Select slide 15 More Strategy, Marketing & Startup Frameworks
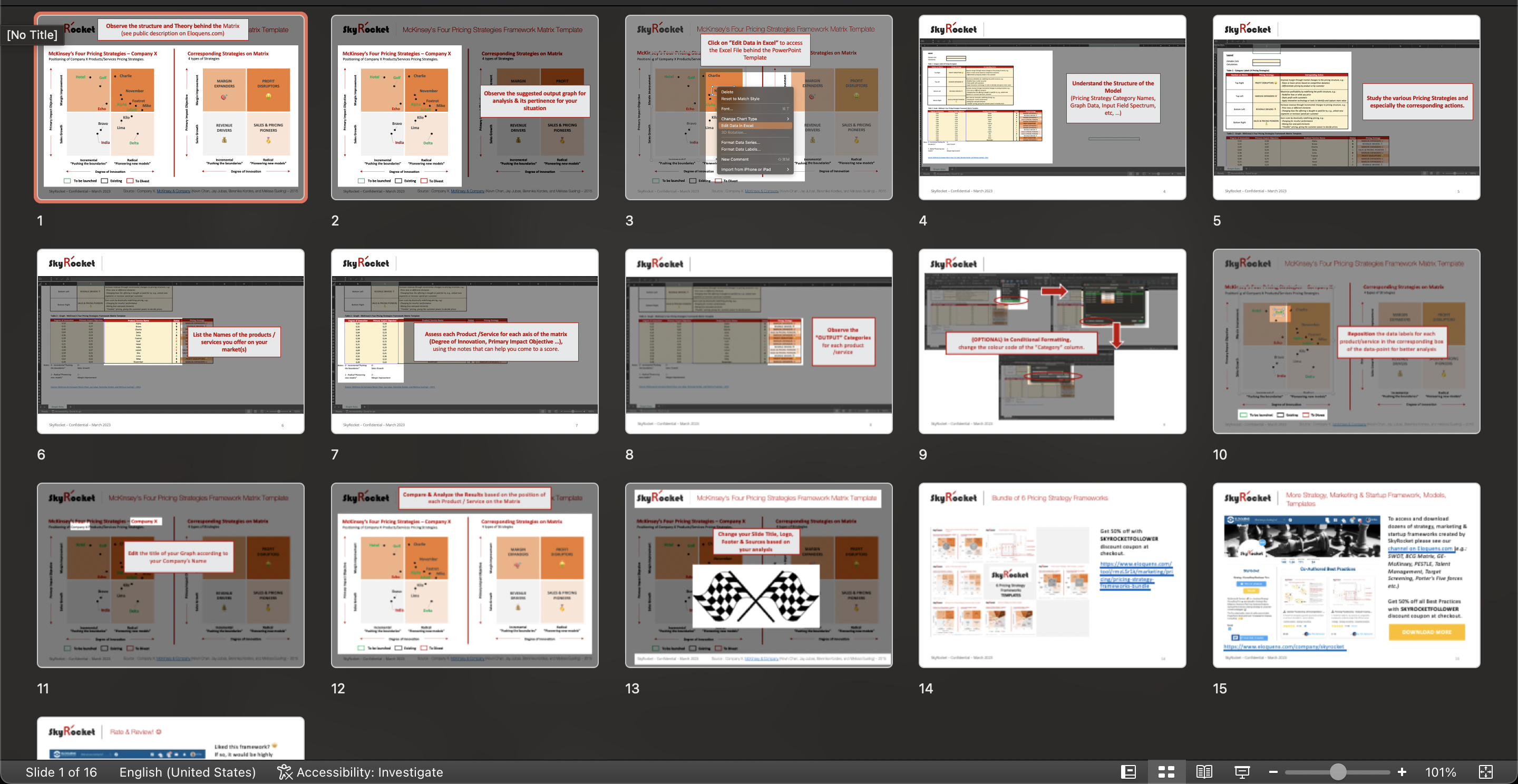Viewport: 1518px width, 784px height. (1347, 575)
